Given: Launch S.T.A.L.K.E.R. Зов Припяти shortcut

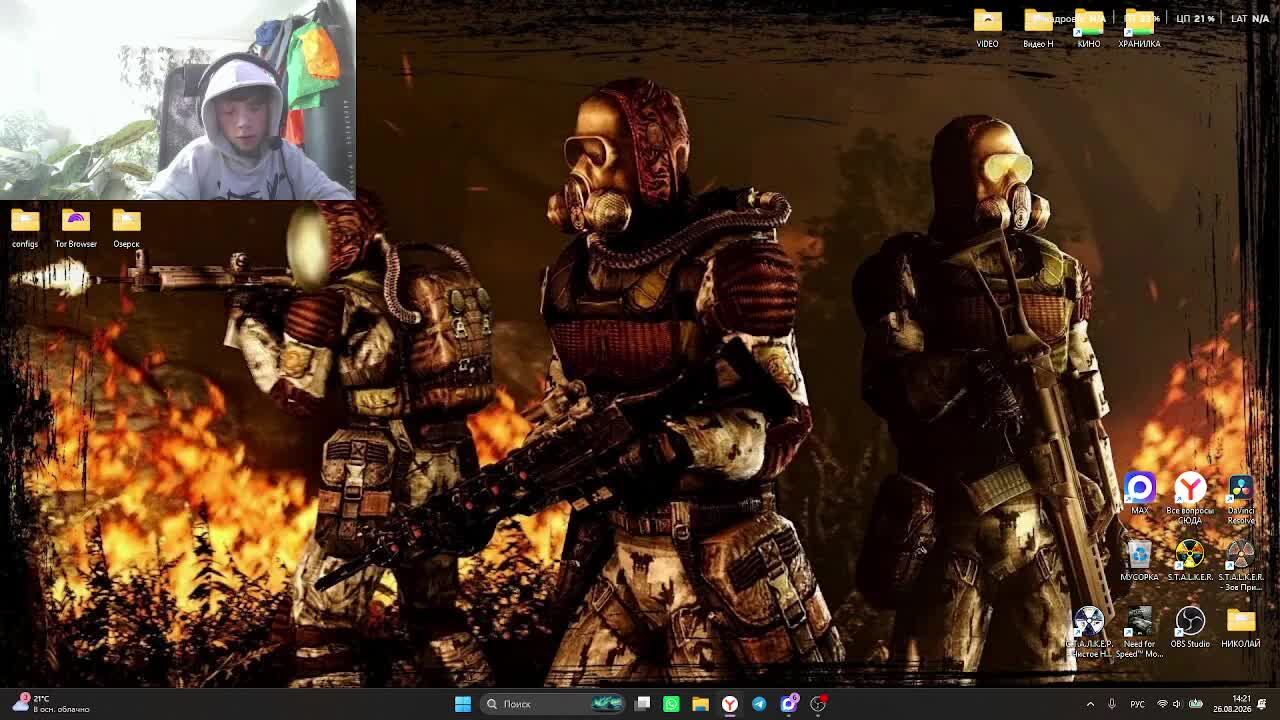Looking at the screenshot, I should coord(1241,565).
